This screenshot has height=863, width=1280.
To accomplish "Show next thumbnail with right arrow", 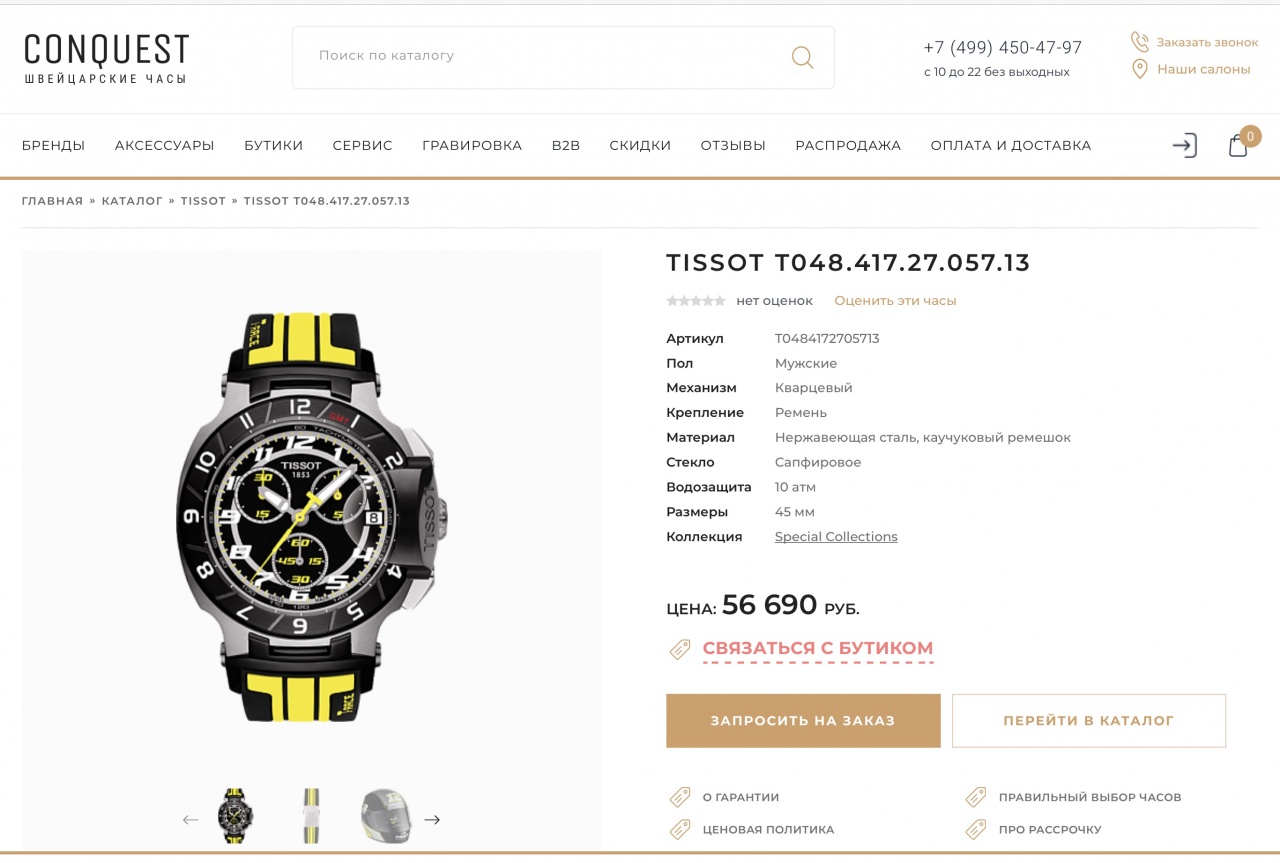I will point(432,820).
